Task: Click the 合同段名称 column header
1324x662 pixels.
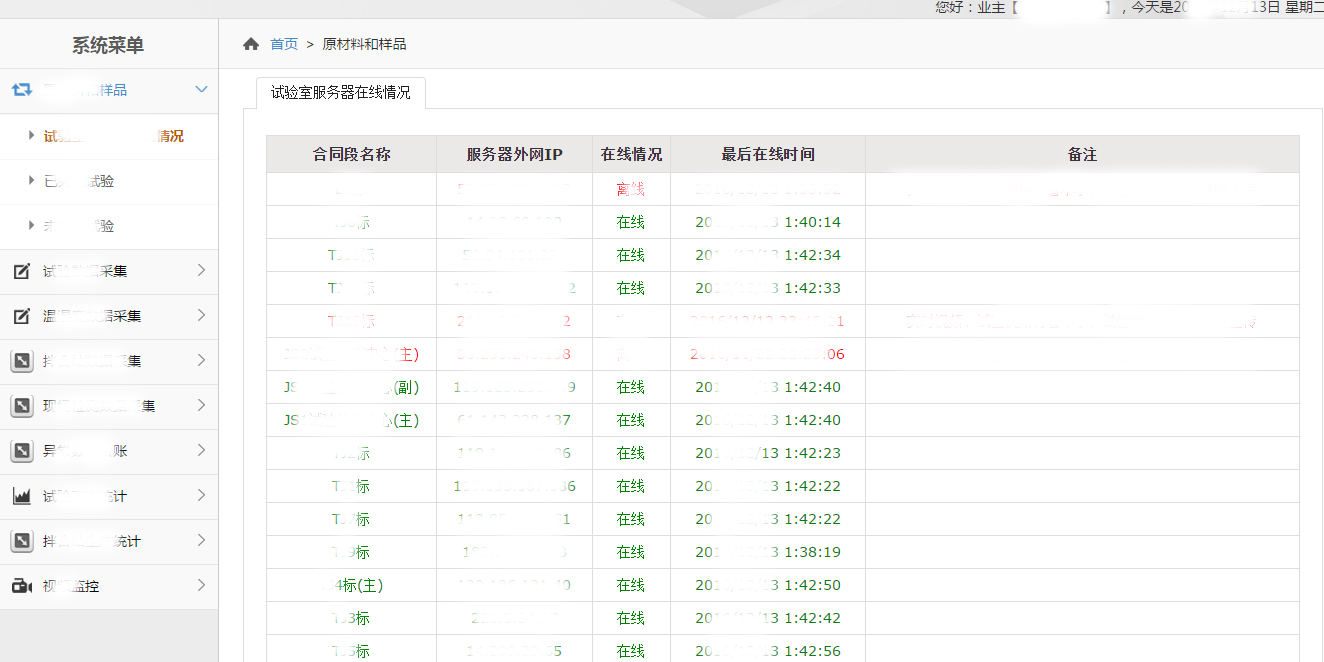Action: (351, 154)
